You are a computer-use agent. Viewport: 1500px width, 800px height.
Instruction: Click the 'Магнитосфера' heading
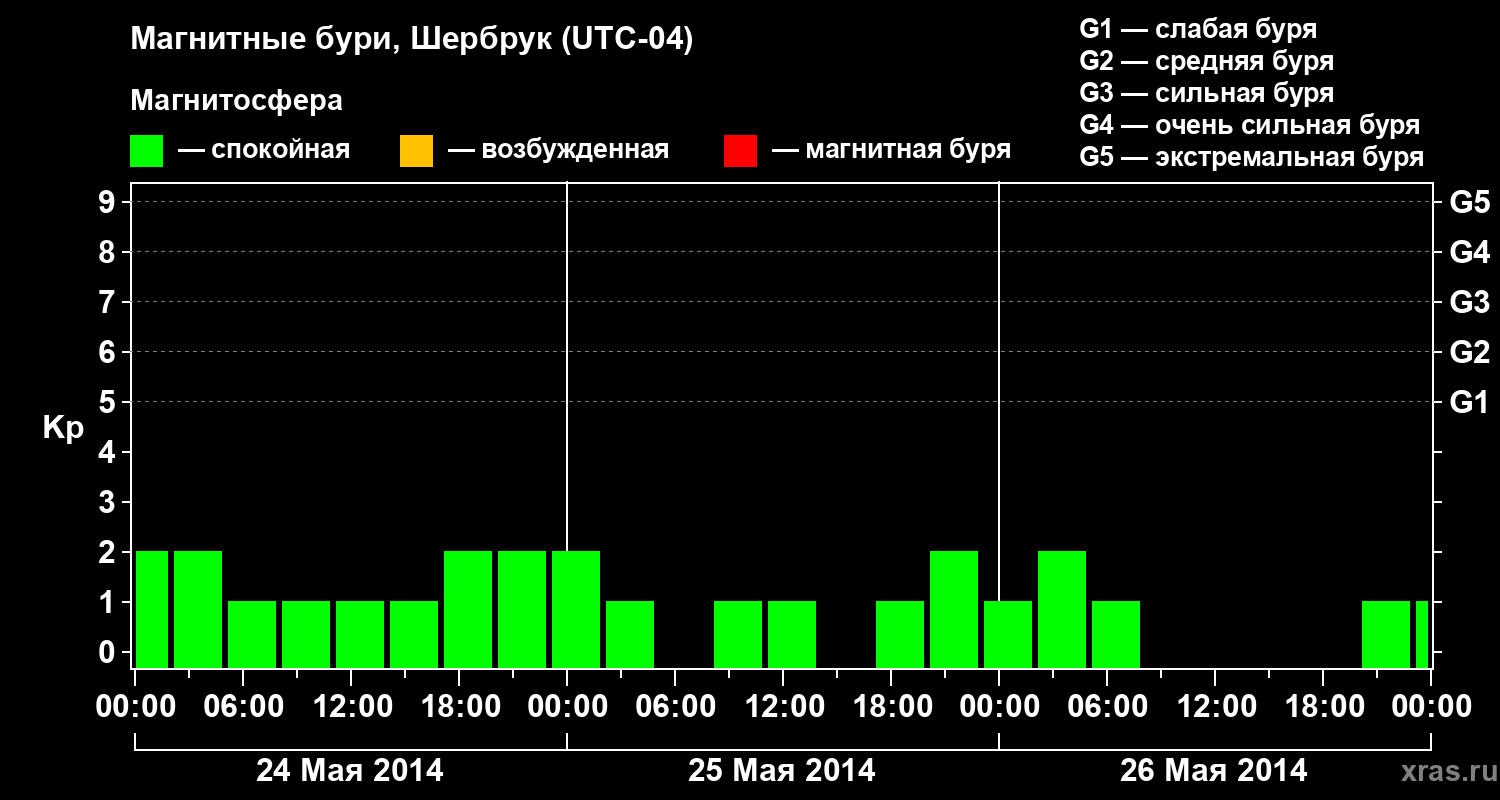pos(237,101)
